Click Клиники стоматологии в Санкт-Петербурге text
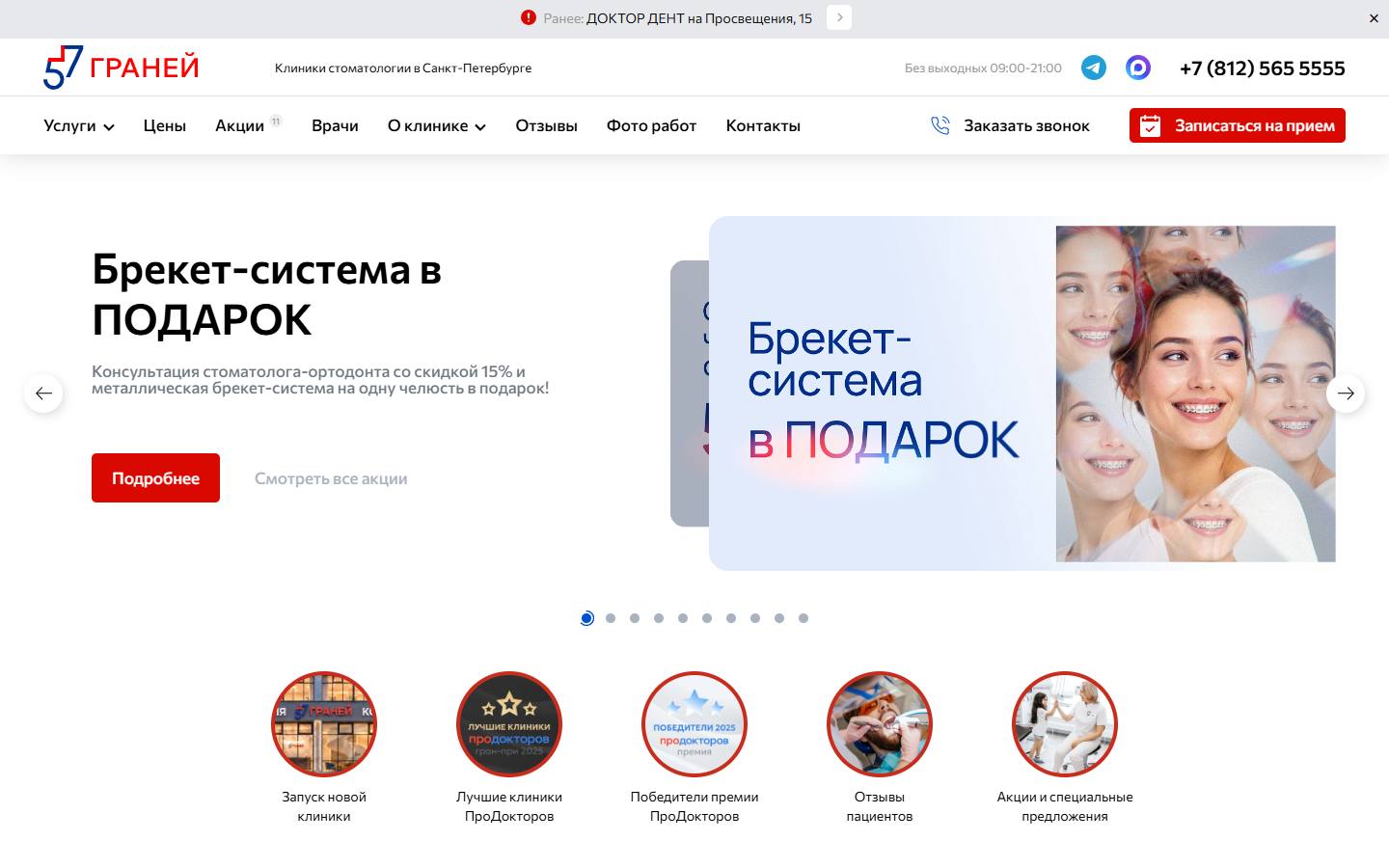This screenshot has height=868, width=1389. [x=403, y=68]
